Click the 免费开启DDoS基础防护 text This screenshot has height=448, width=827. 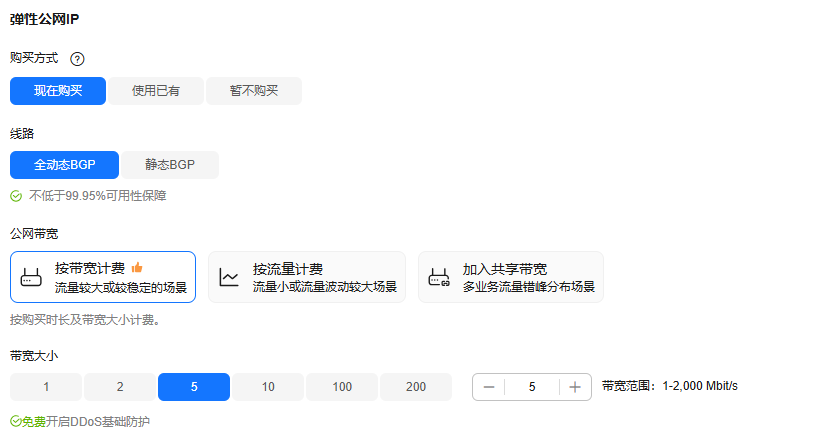pos(85,422)
